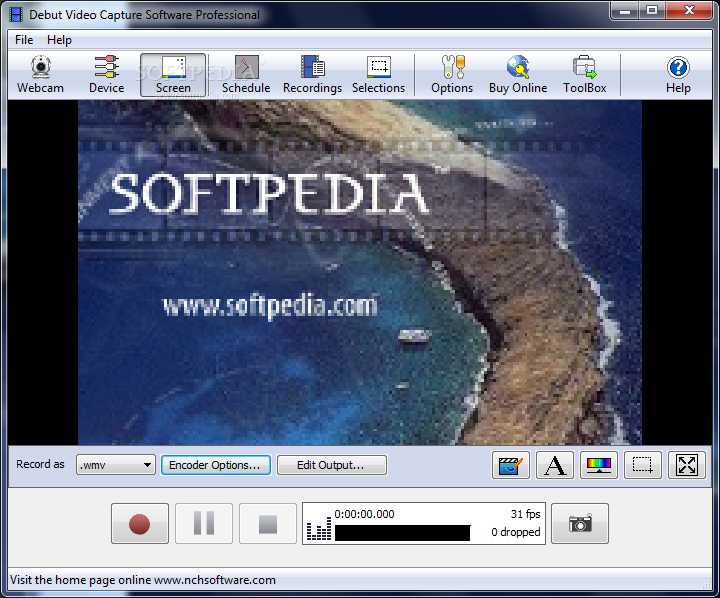Click the Buy Online icon

(517, 75)
